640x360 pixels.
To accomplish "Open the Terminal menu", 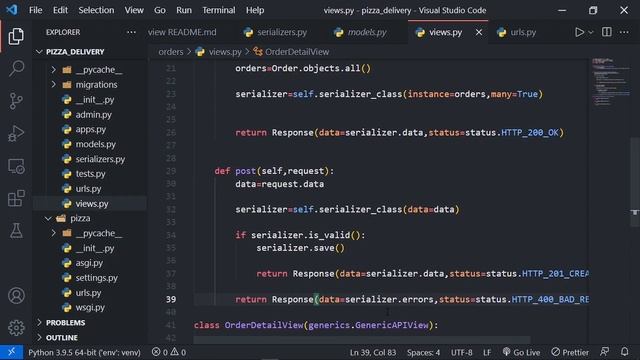I will click(x=219, y=10).
